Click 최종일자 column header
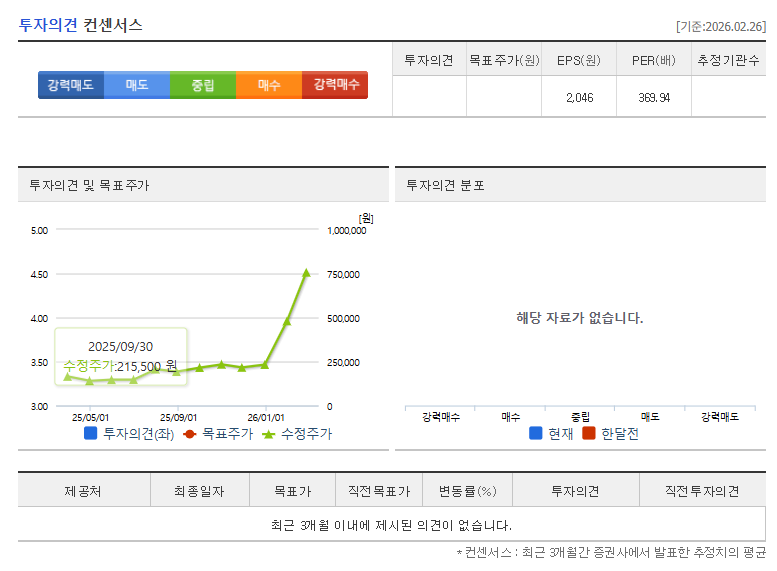This screenshot has width=777, height=571. point(200,491)
